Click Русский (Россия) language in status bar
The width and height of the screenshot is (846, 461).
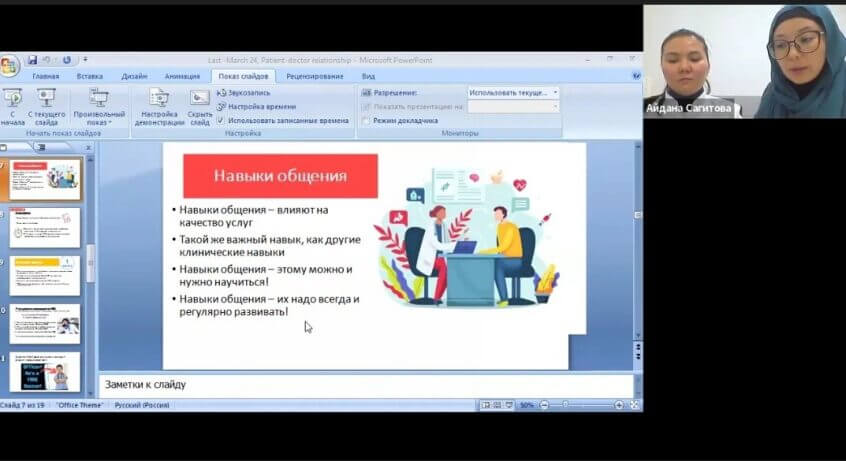click(x=141, y=405)
